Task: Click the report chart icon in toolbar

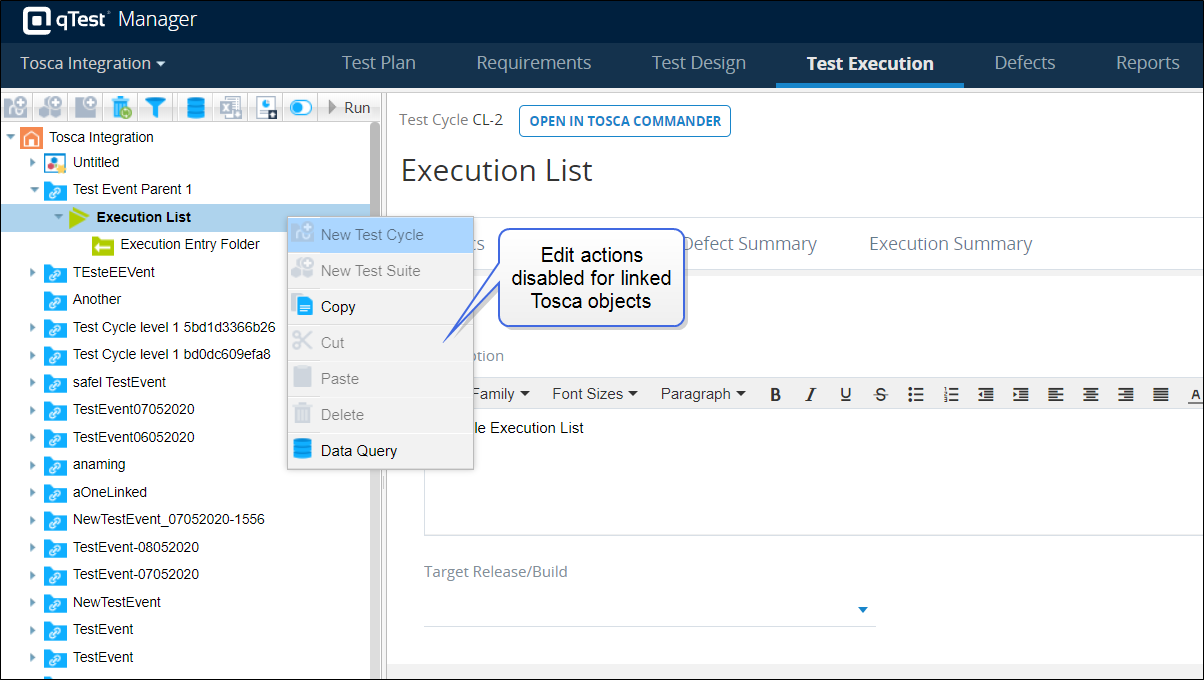Action: coord(266,107)
